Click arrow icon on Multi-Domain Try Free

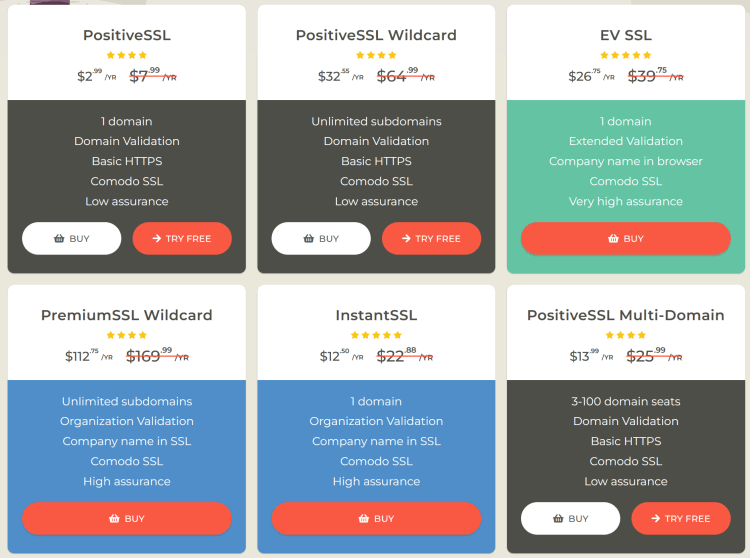[655, 519]
